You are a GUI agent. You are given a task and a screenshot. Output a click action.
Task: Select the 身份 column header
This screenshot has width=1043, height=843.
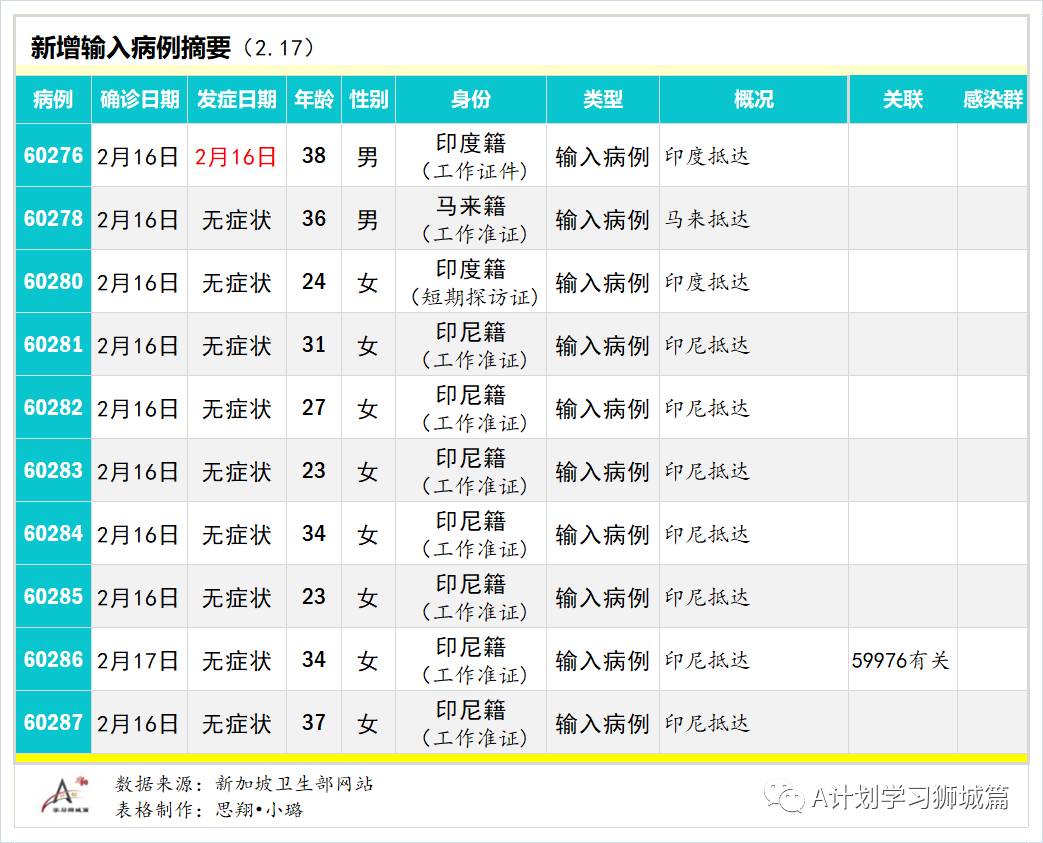point(470,99)
